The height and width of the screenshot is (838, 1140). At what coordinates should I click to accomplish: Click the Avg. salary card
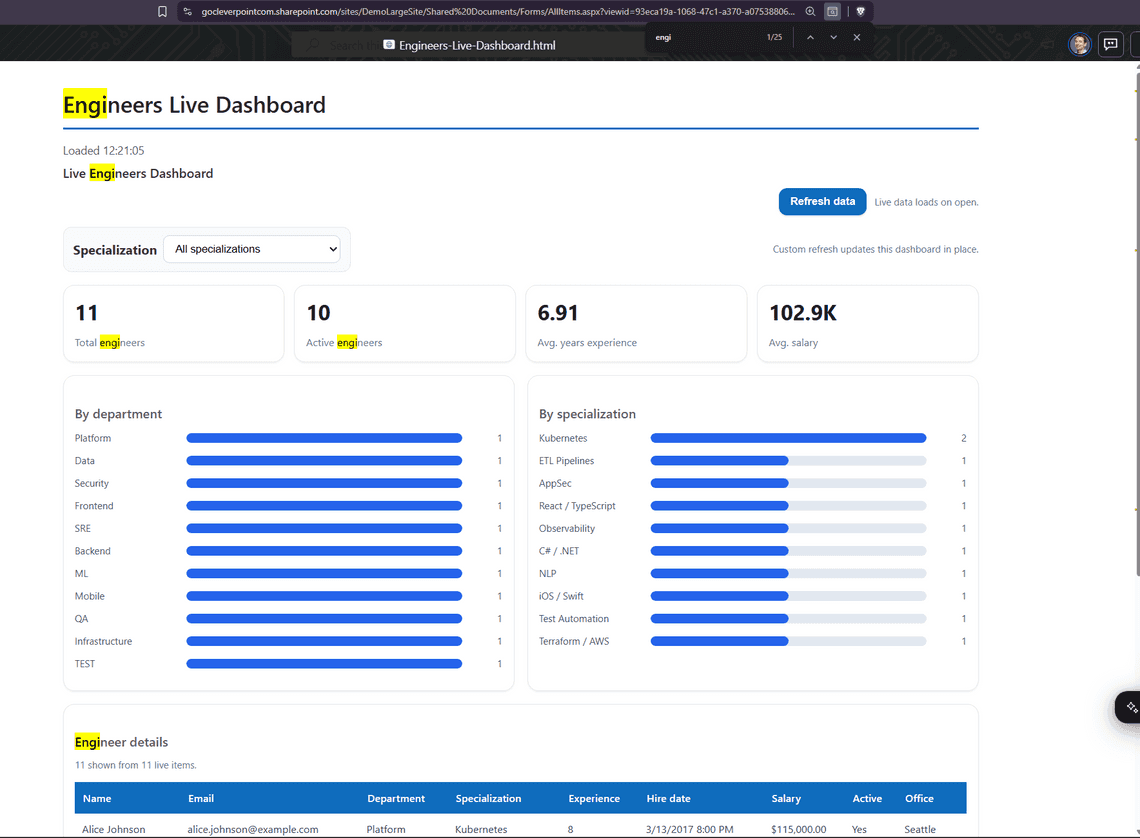click(867, 323)
